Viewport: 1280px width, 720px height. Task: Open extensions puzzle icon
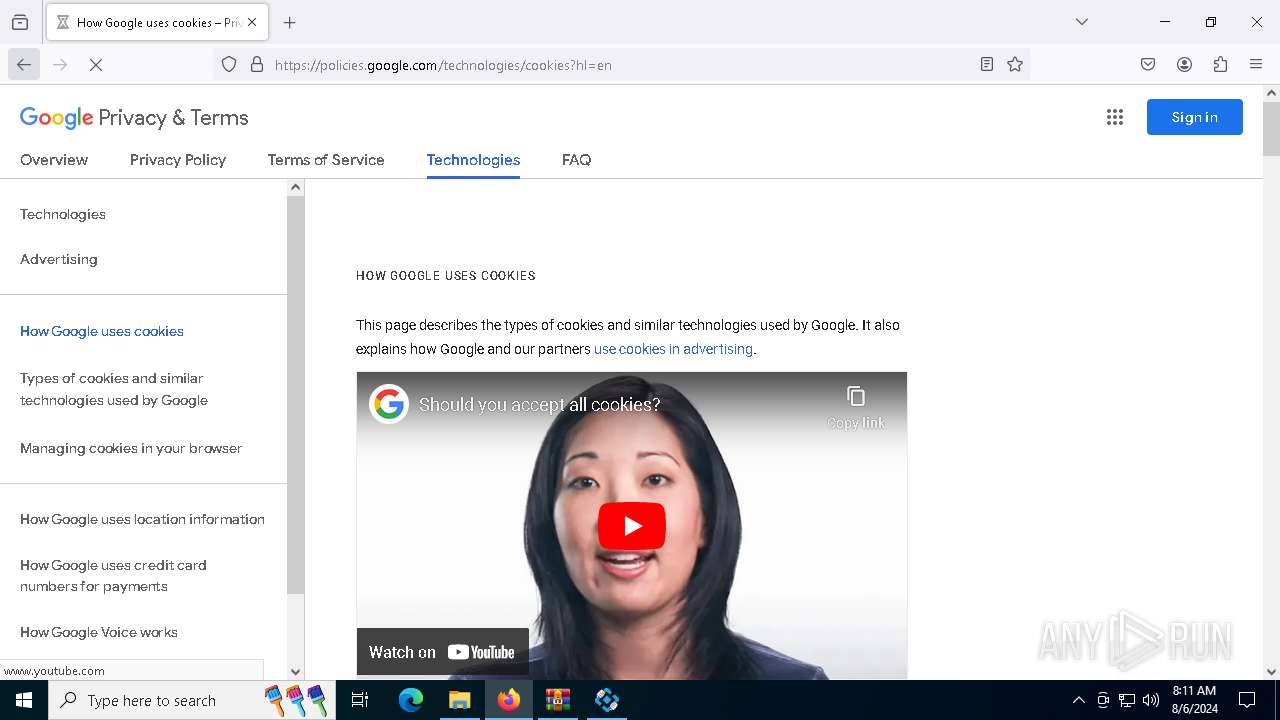[x=1220, y=65]
